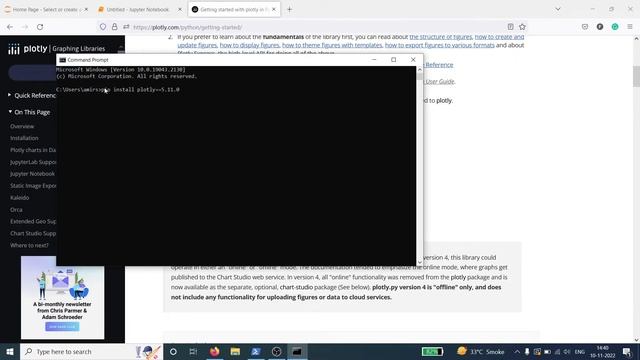This screenshot has height=360, width=640.
Task: Open how to export figures to various formats link
Action: click(440, 45)
